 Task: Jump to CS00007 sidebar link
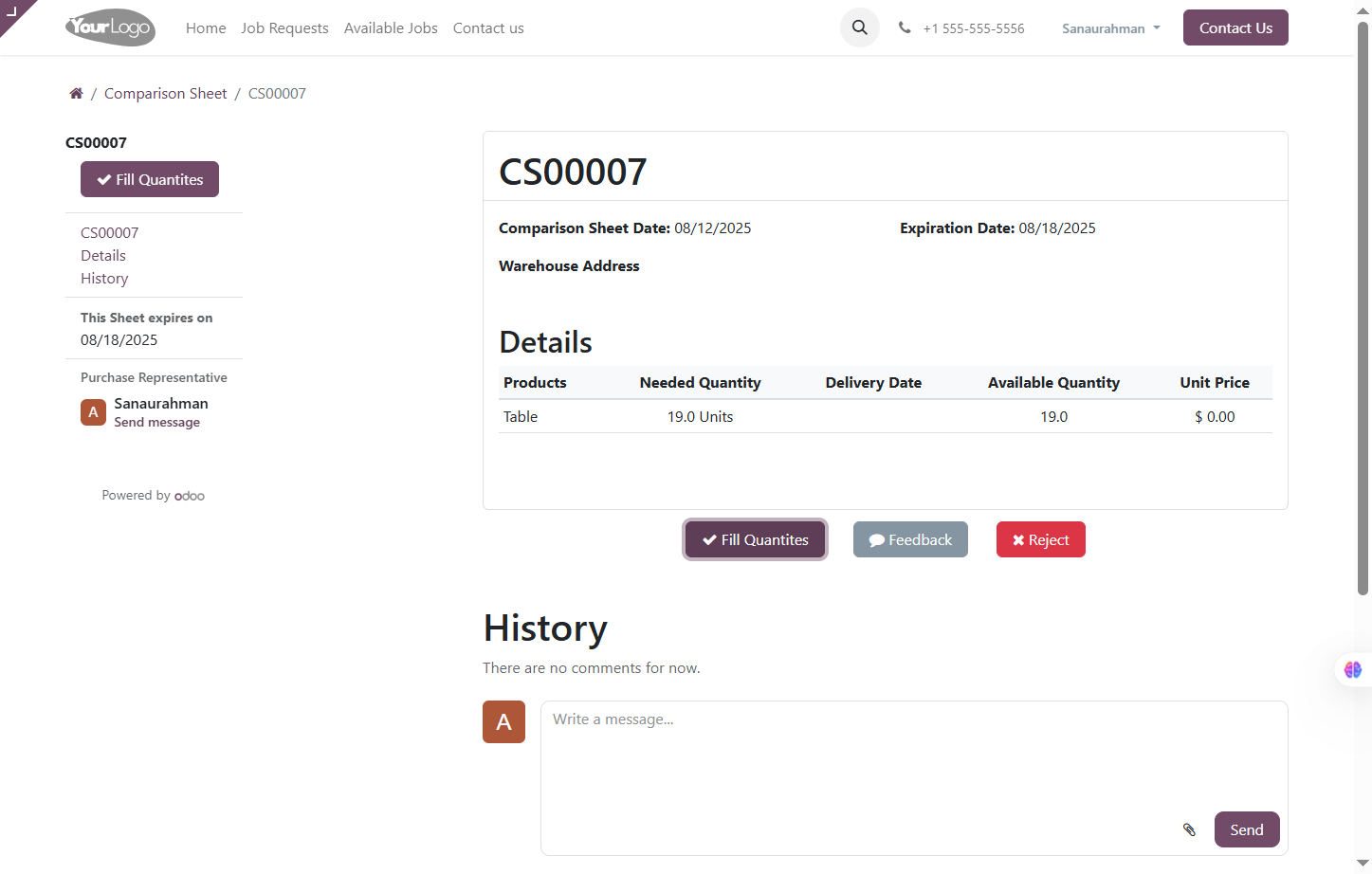109,232
